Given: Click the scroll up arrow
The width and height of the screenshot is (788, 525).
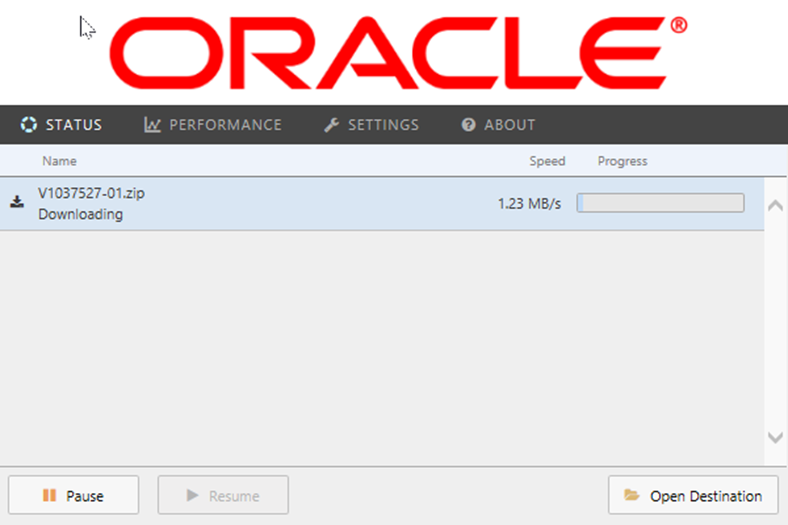Looking at the screenshot, I should [x=775, y=205].
